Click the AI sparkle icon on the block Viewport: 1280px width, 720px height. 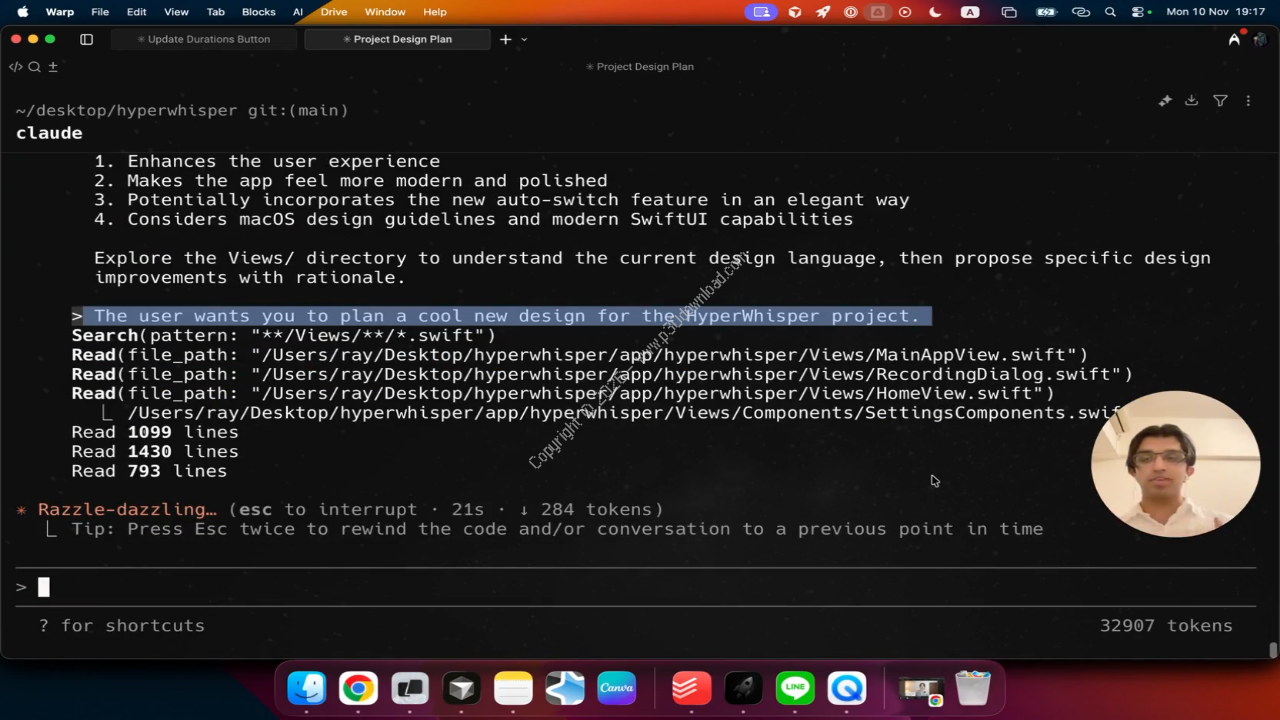(1165, 101)
